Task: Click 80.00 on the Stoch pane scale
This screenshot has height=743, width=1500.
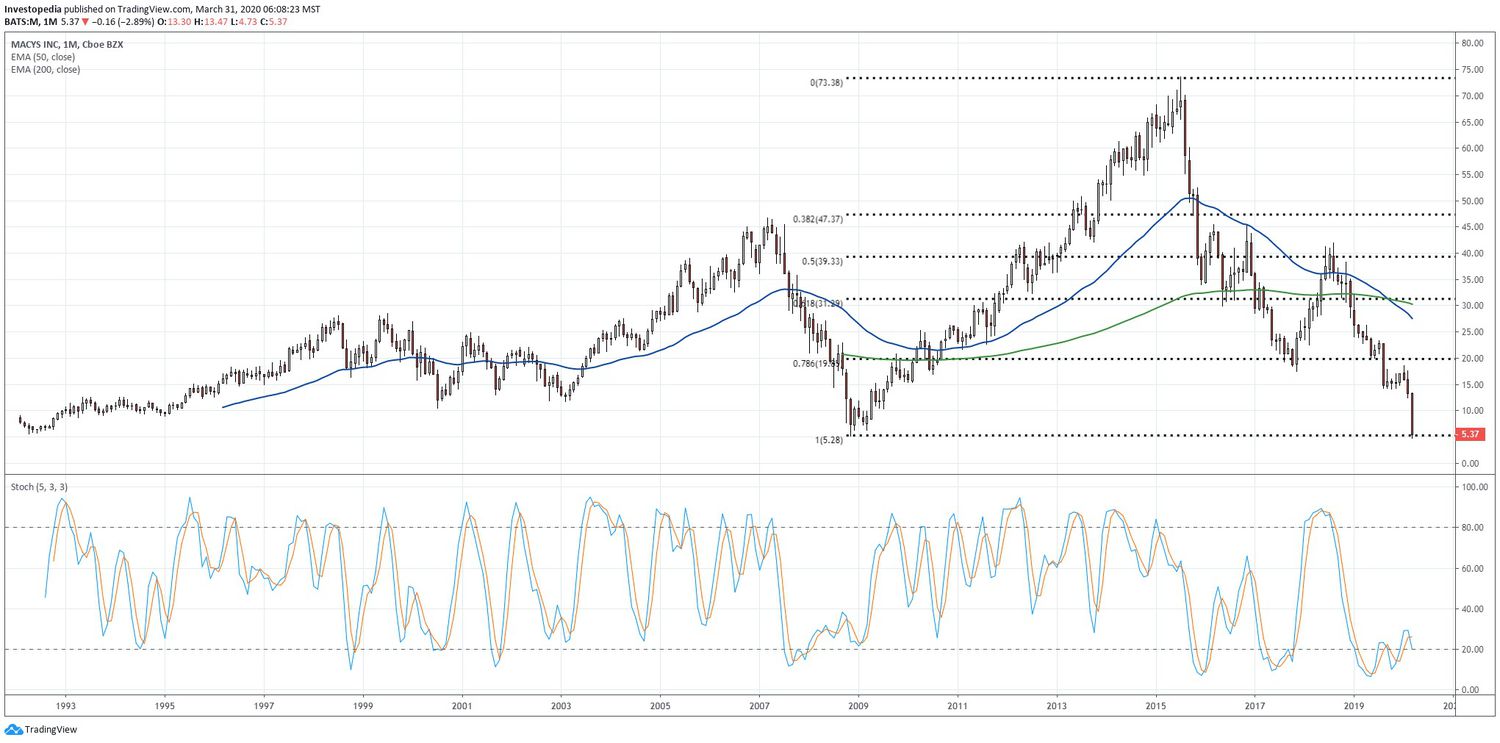Action: 1470,528
